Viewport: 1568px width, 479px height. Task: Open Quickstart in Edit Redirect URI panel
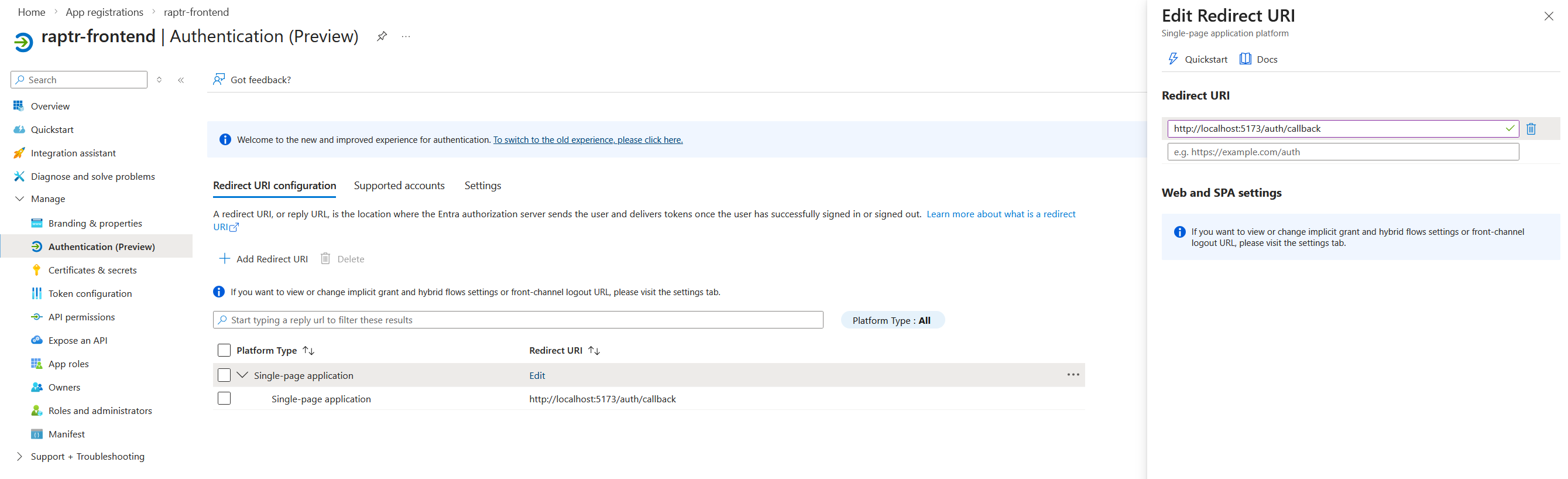[x=1198, y=59]
